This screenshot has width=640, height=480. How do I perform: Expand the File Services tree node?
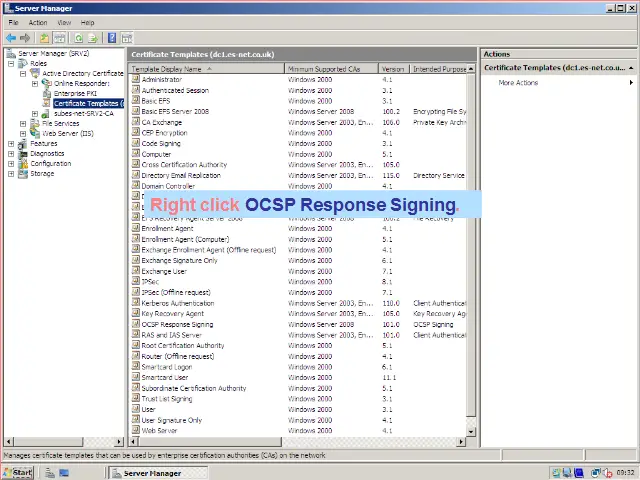(x=23, y=124)
